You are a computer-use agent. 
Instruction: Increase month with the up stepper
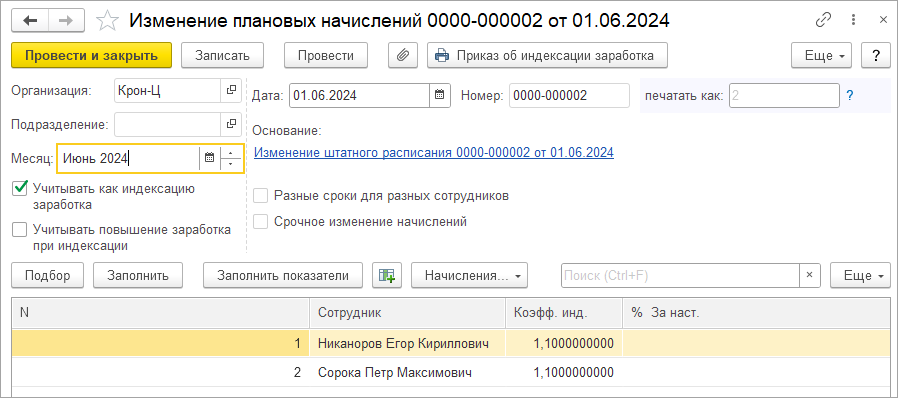[231, 152]
